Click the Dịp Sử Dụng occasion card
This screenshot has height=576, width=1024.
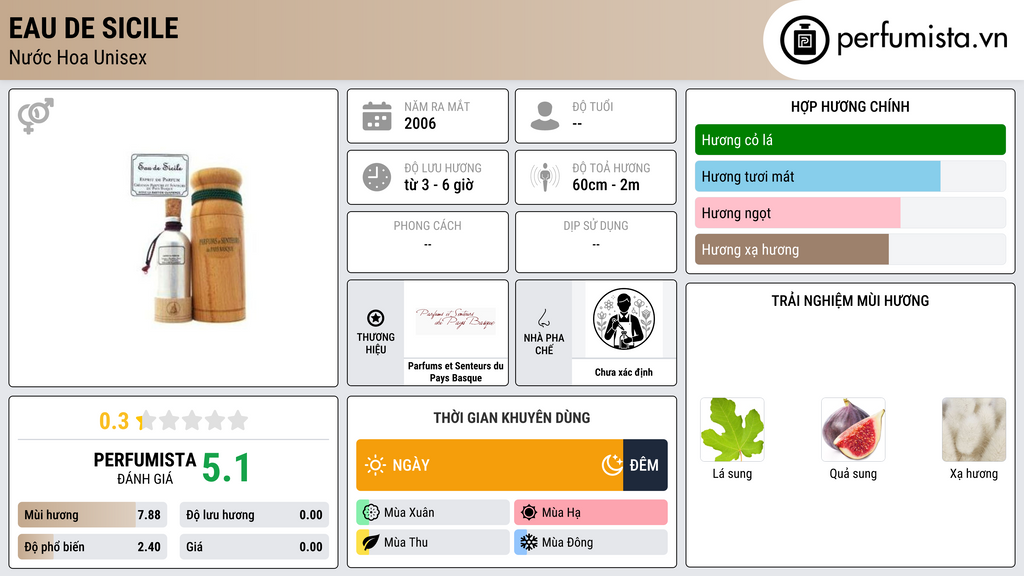(x=596, y=242)
